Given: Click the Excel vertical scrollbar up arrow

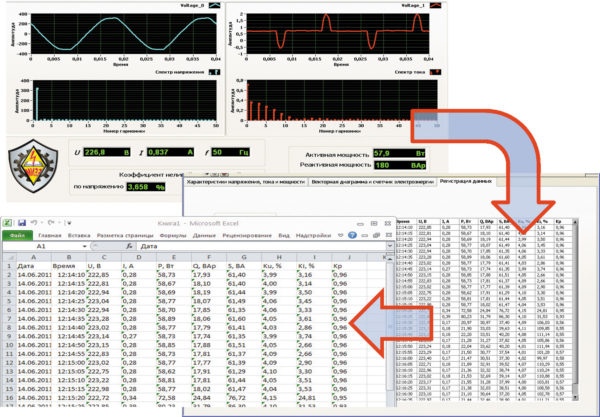Looking at the screenshot, I should 389,259.
